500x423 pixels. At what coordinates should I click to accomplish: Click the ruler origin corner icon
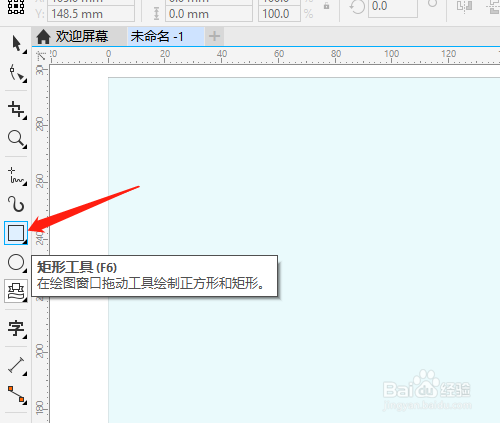(x=41, y=55)
